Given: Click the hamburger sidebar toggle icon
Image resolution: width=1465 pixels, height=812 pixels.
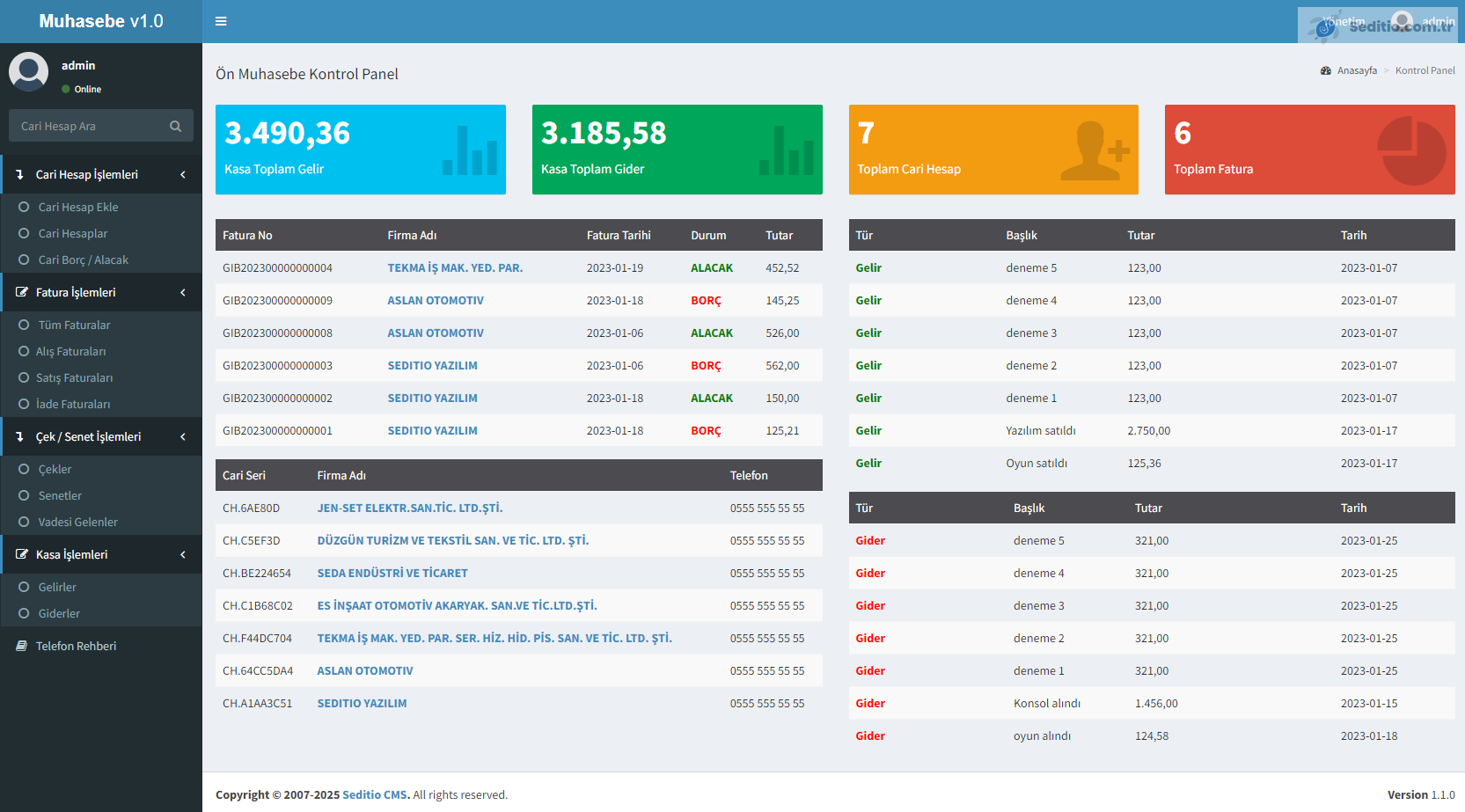Looking at the screenshot, I should 221,21.
